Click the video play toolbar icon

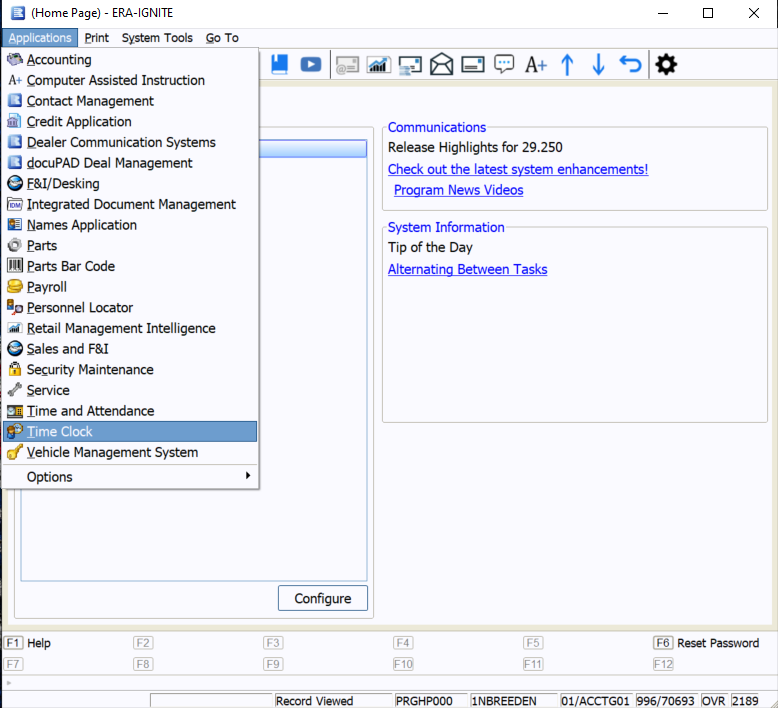311,64
